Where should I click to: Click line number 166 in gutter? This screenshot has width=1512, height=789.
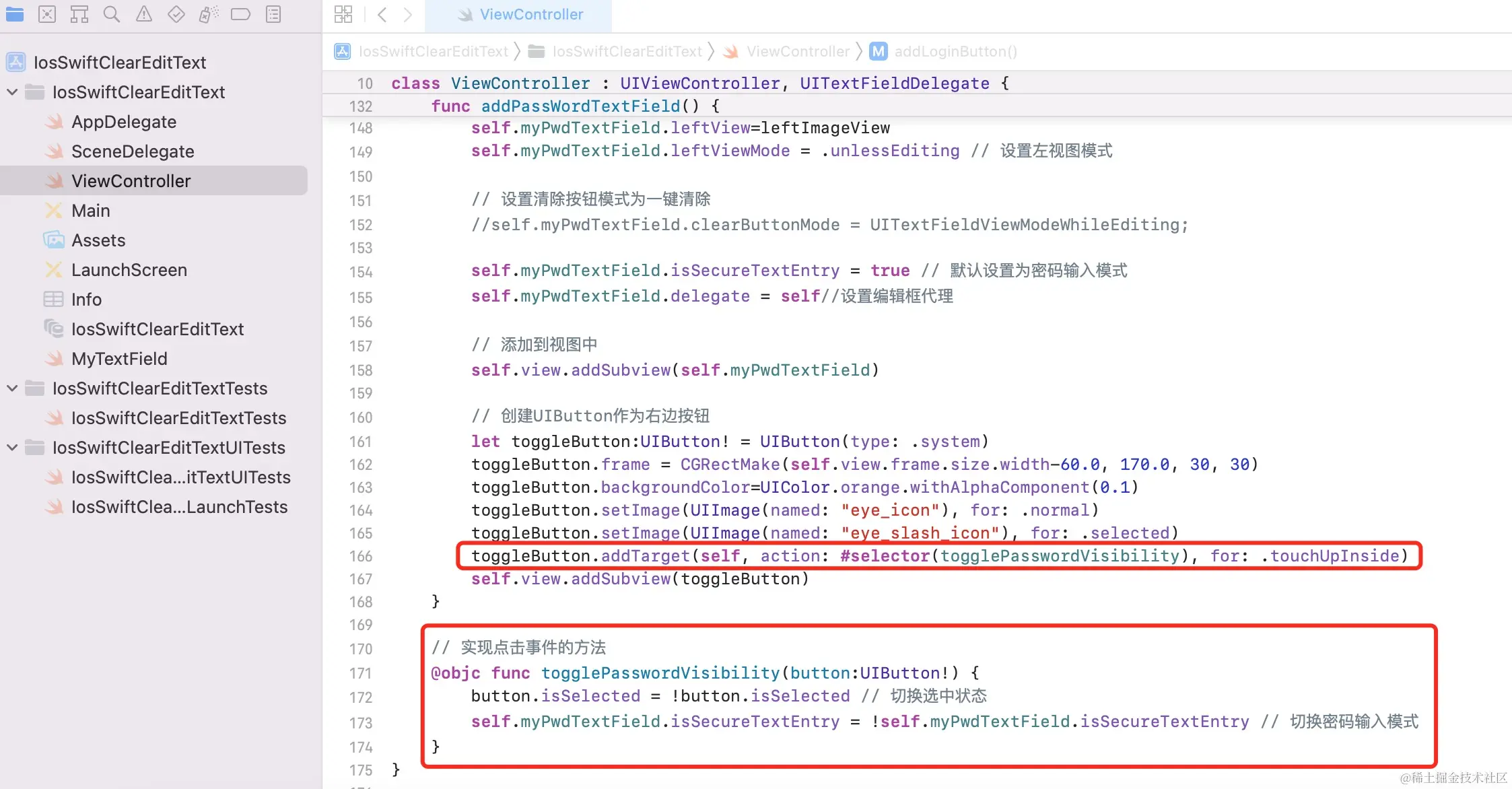(361, 557)
